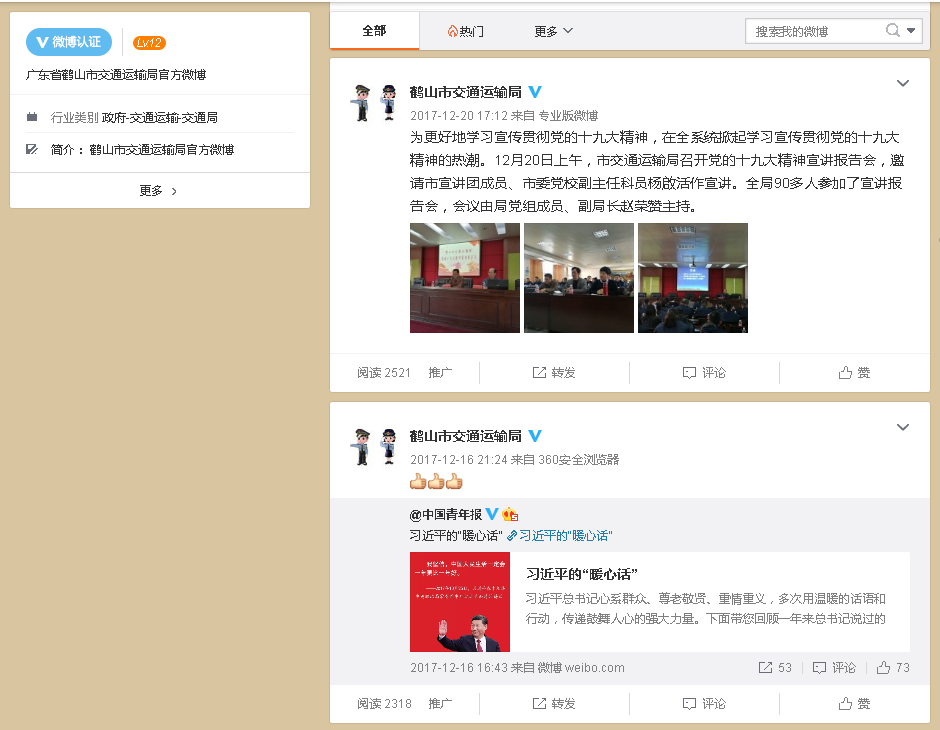
Task: Click the Lv12 level badge
Action: (149, 43)
